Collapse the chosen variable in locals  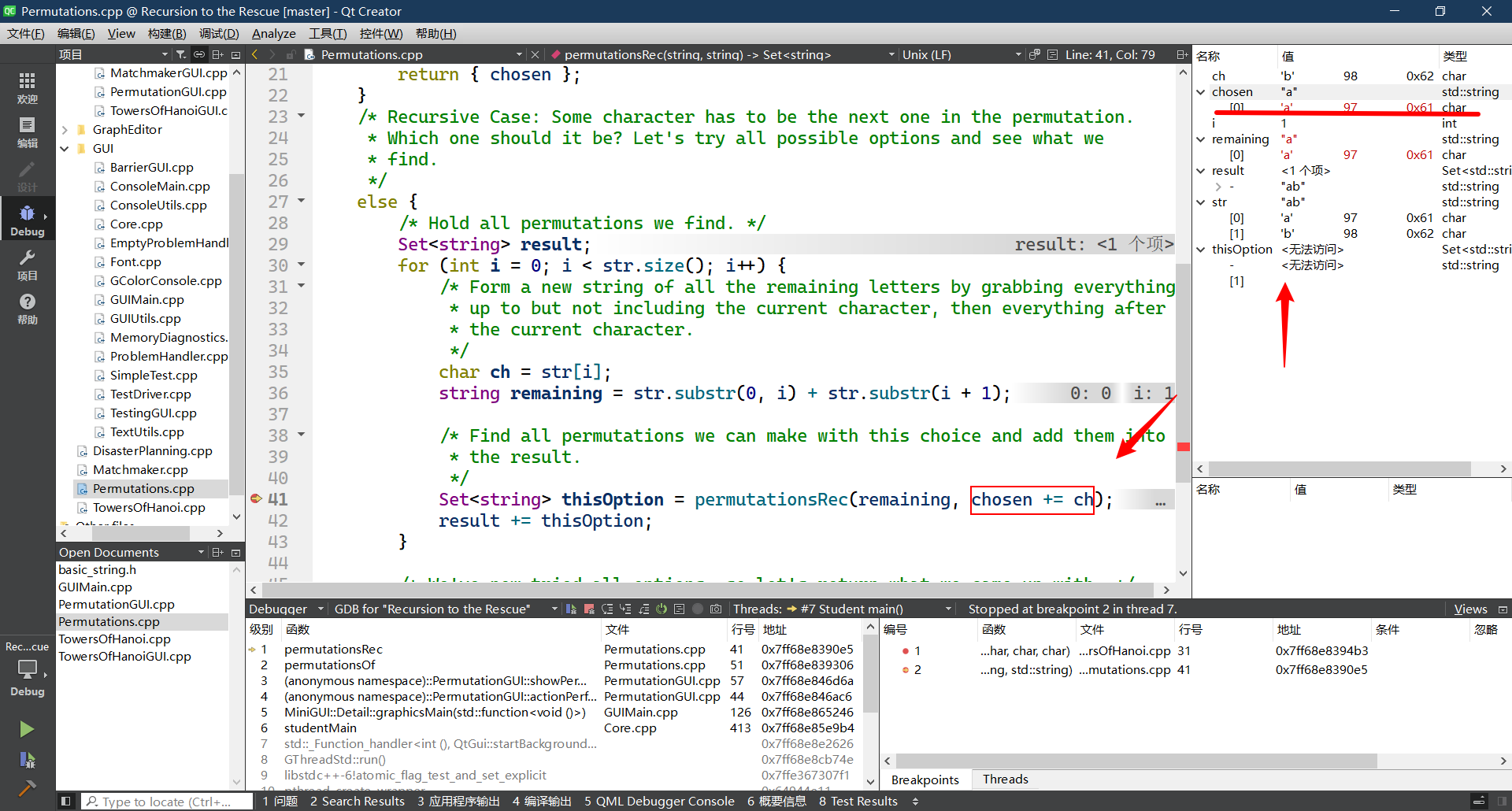click(1201, 92)
